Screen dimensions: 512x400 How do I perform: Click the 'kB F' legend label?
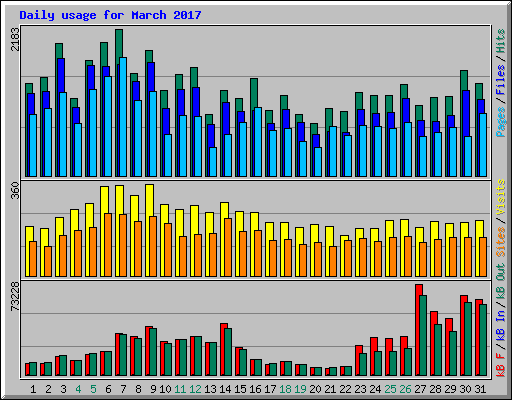pos(501,365)
